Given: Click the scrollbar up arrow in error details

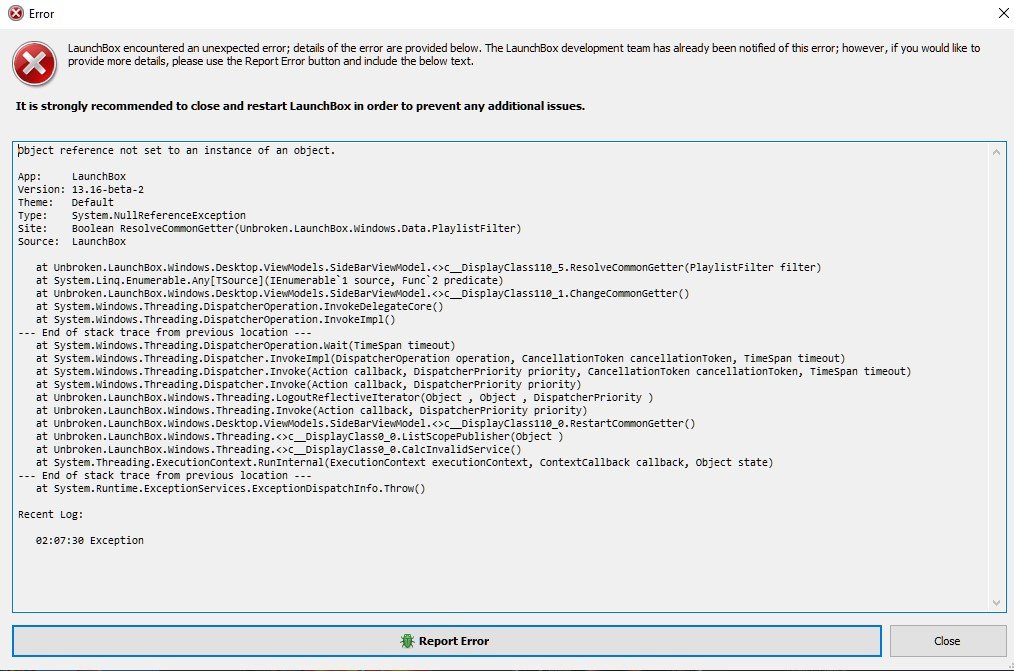Looking at the screenshot, I should [x=996, y=152].
